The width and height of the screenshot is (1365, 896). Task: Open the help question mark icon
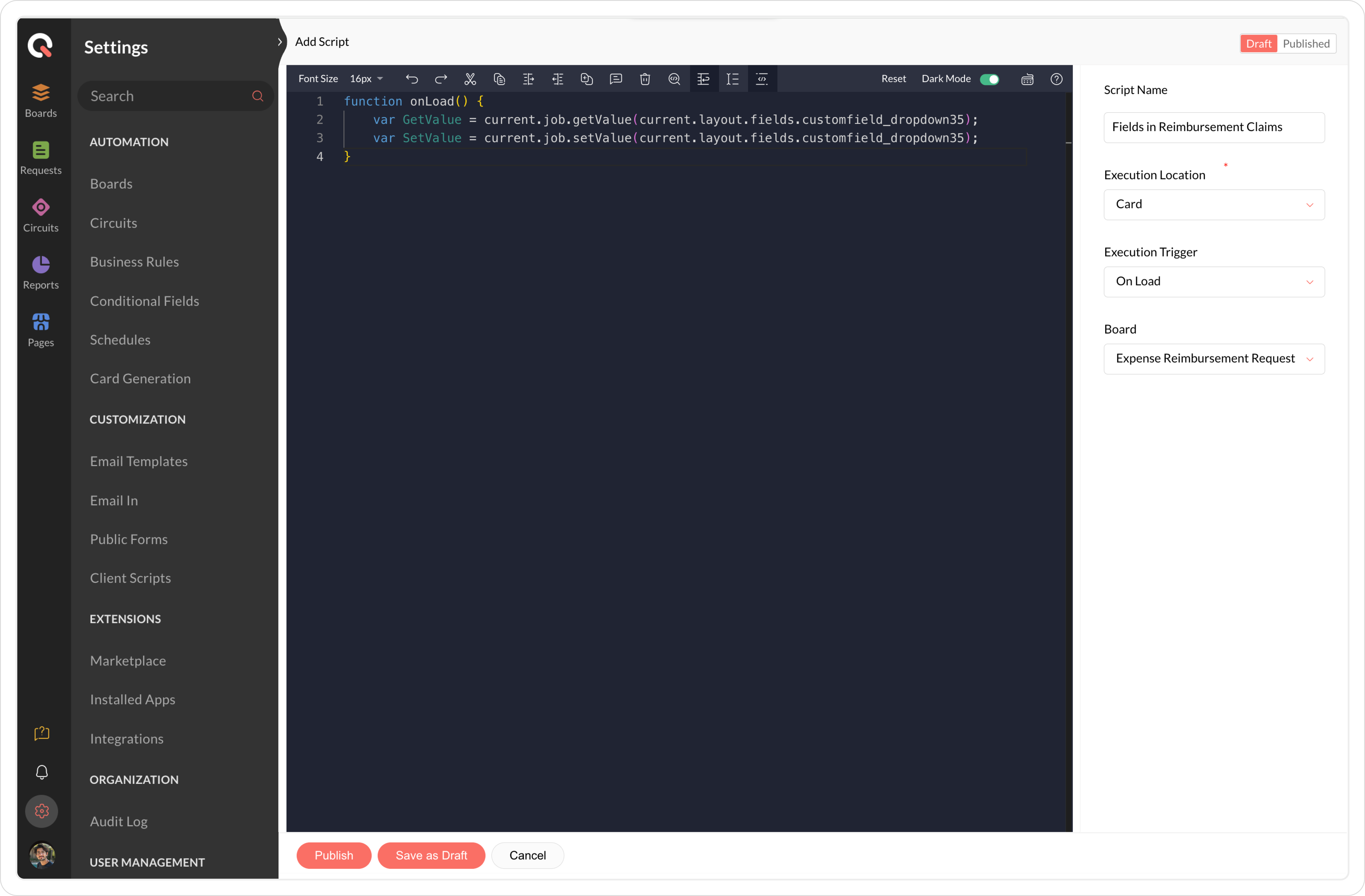pyautogui.click(x=1056, y=79)
